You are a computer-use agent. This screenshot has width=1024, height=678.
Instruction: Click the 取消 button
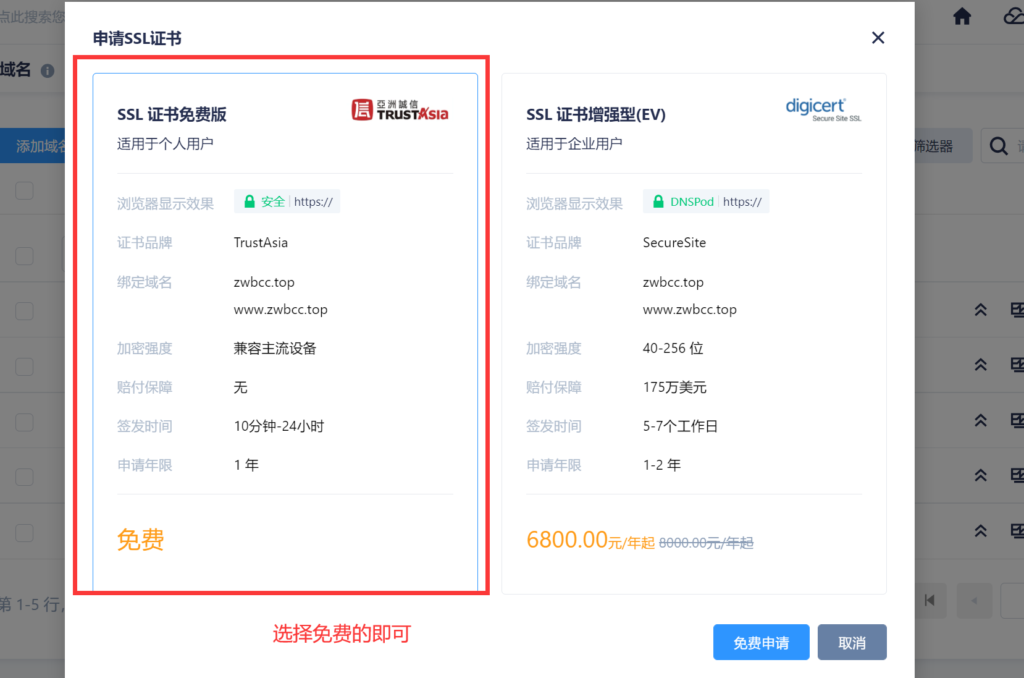click(x=852, y=643)
